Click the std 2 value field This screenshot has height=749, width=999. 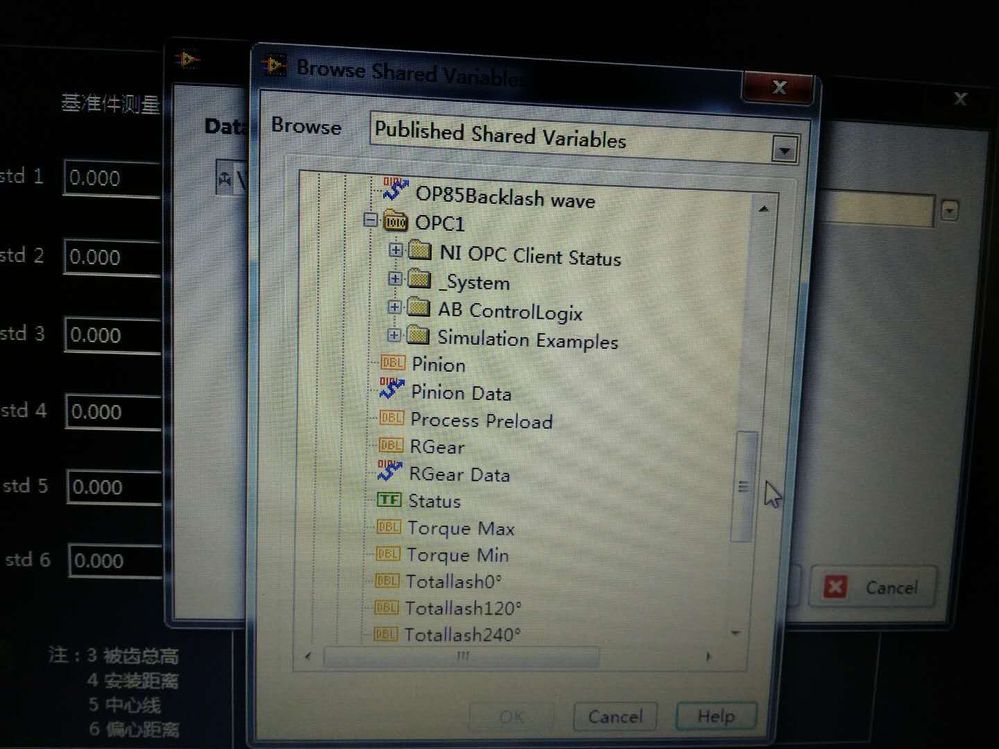tap(112, 257)
